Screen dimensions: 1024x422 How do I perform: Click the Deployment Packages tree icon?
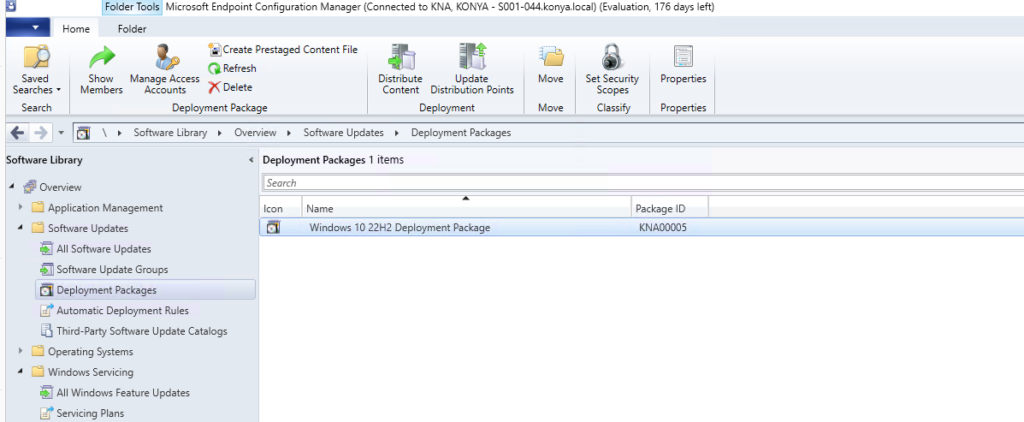point(46,290)
